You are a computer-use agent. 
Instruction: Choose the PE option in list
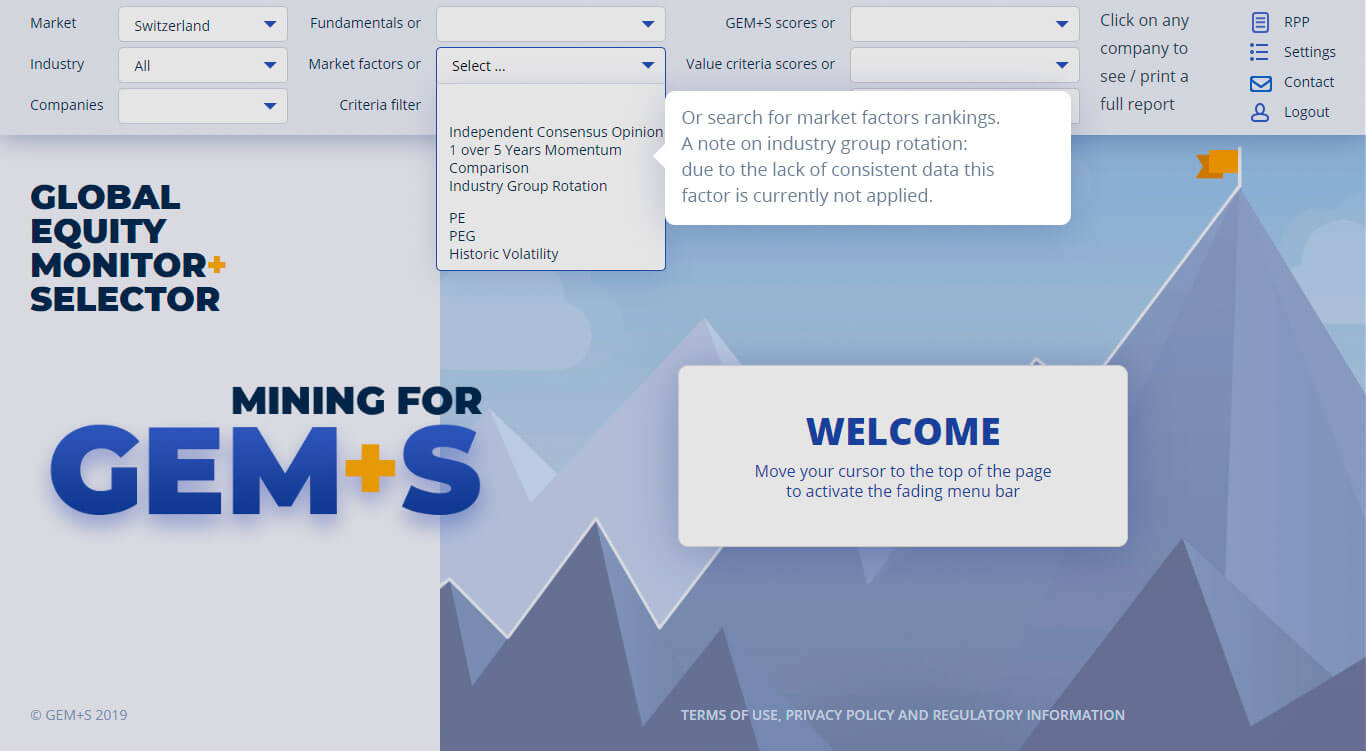click(457, 218)
